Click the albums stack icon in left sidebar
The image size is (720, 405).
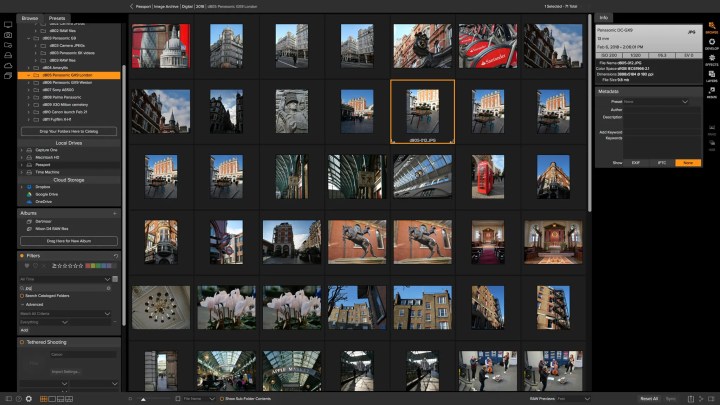(x=8, y=76)
